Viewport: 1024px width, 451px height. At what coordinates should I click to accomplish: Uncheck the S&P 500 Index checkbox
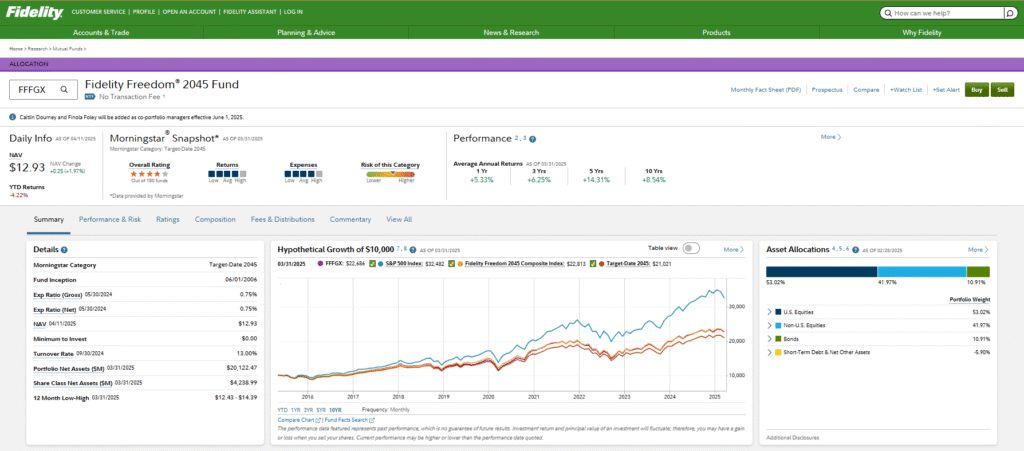coord(372,264)
